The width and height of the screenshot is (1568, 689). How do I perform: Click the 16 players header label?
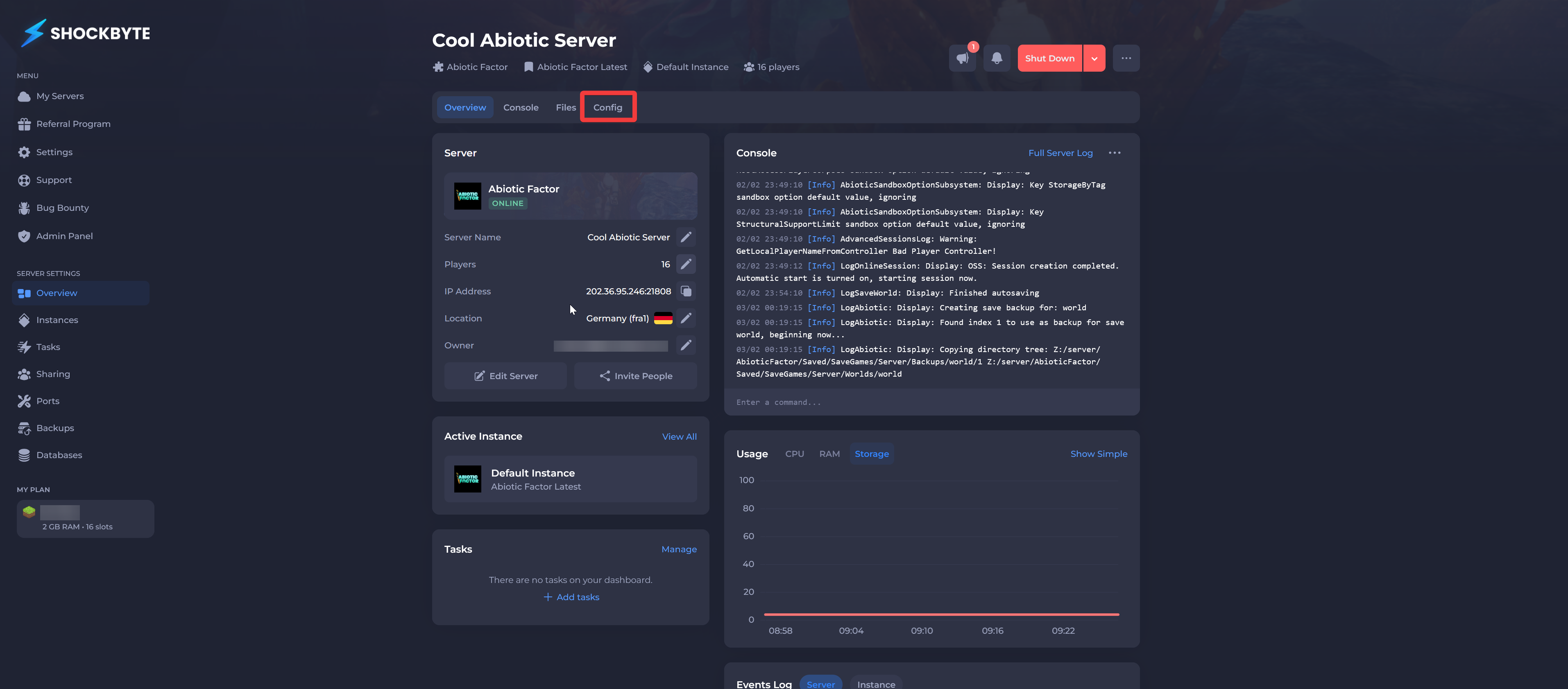771,67
